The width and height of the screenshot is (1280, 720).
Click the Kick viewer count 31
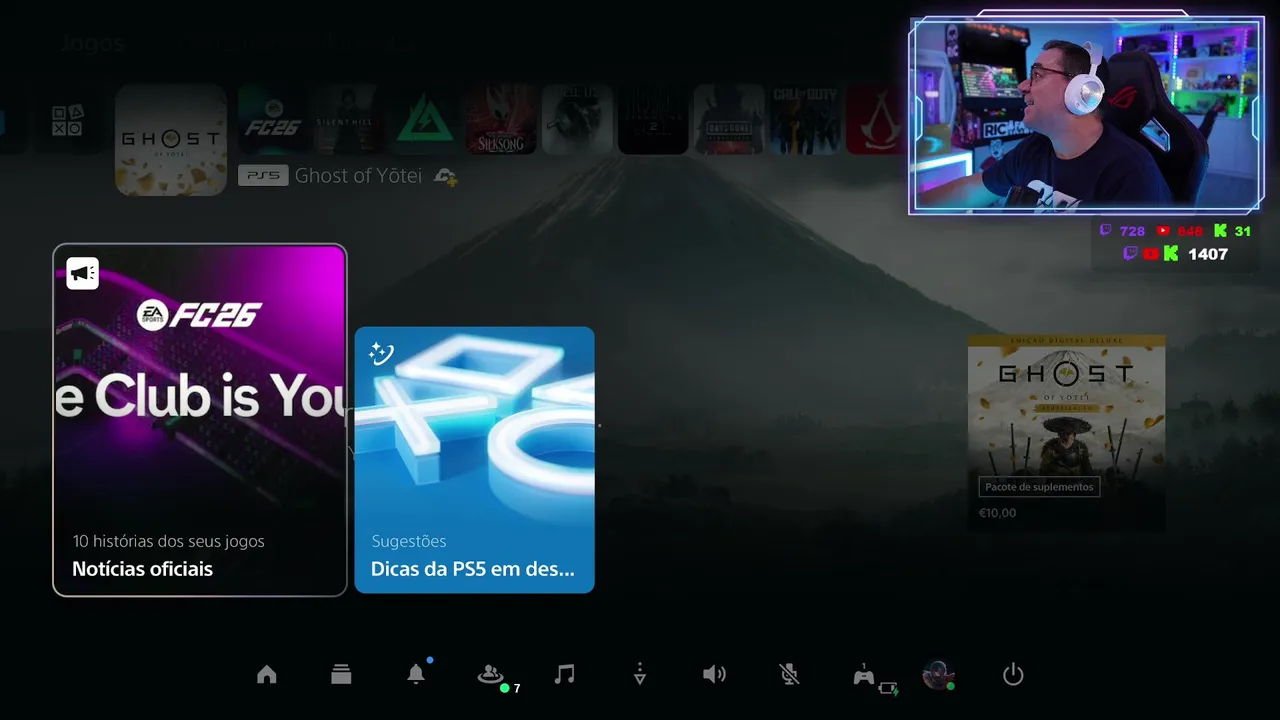click(1243, 231)
